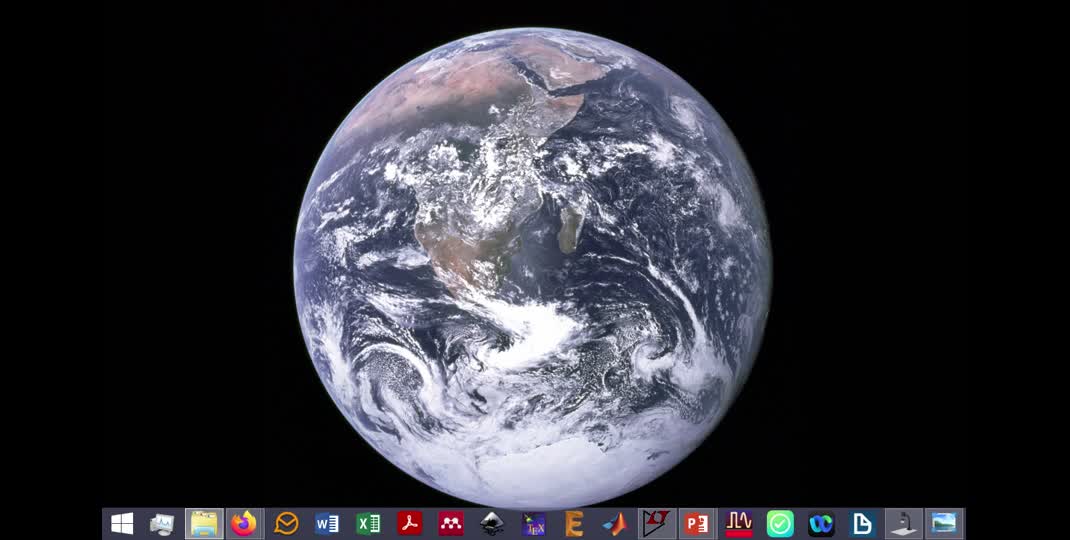Switch to the PowerPoint window

click(x=697, y=524)
